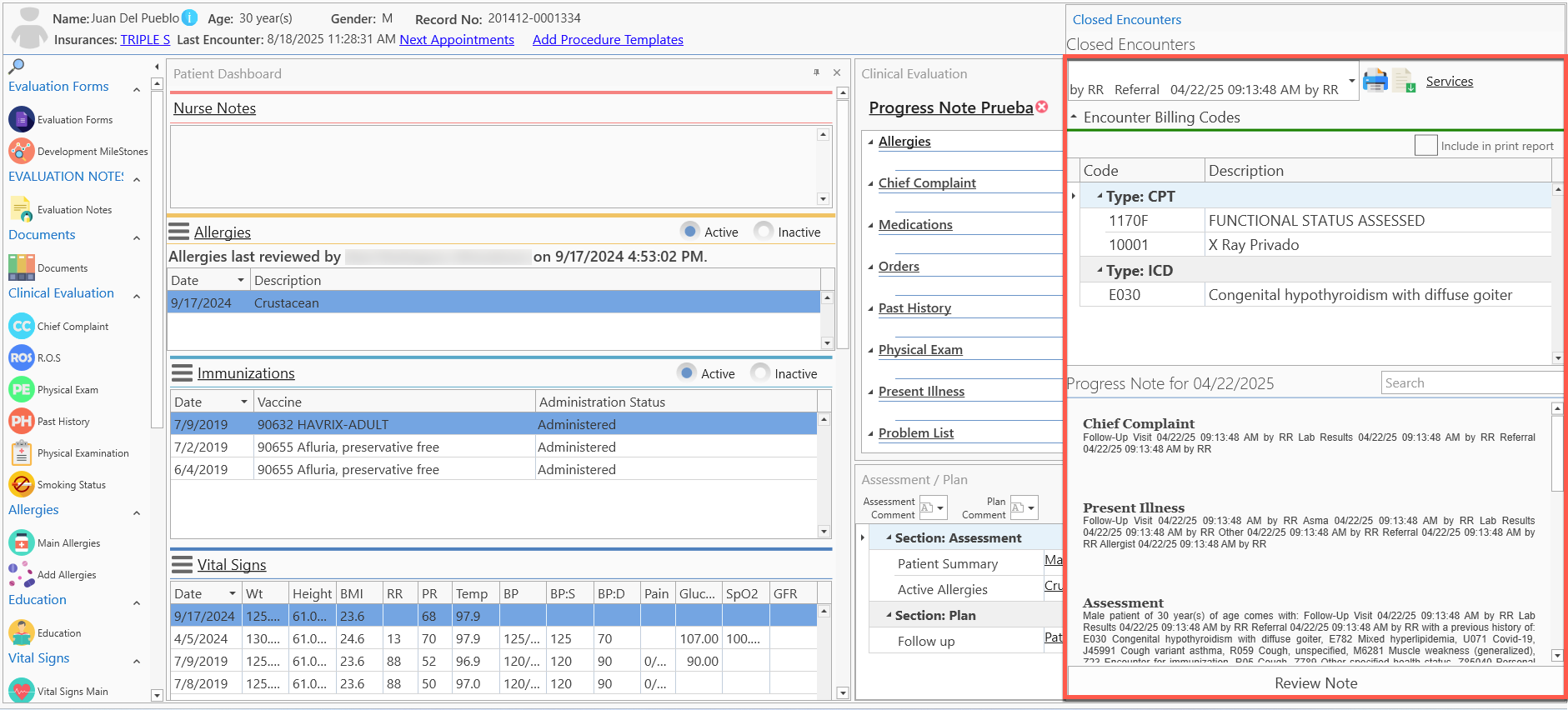
Task: Click the progress note Search field
Action: (x=1471, y=382)
